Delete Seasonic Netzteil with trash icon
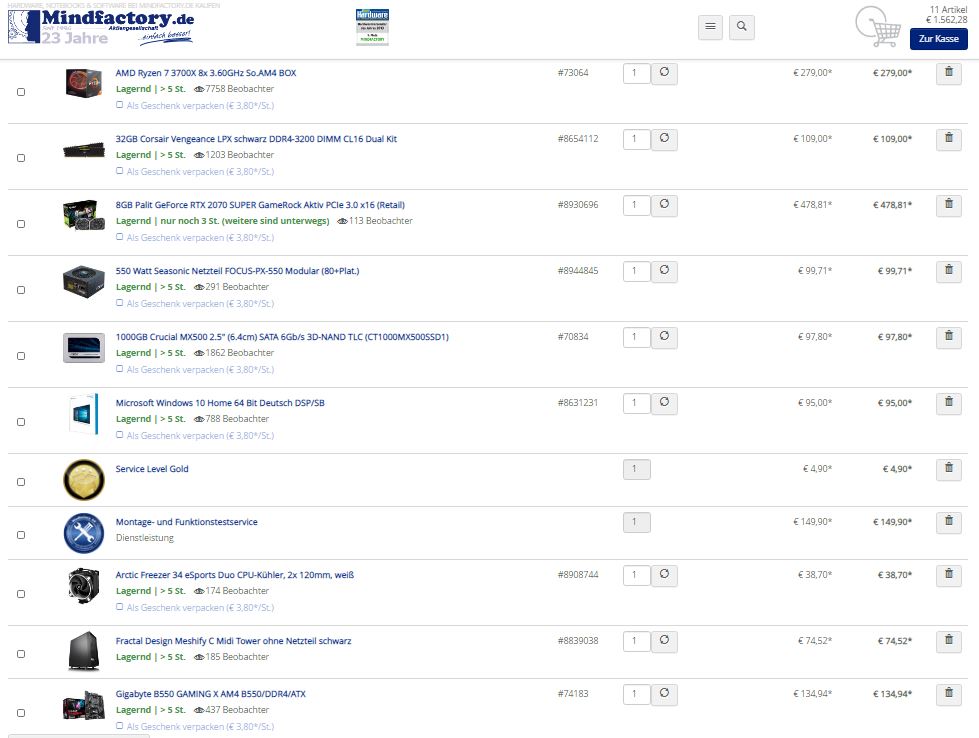The image size is (979, 738). [x=949, y=271]
